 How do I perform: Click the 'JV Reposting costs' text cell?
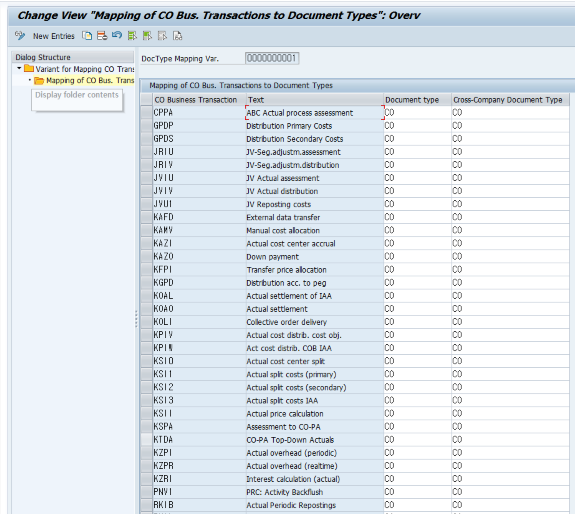tap(314, 204)
